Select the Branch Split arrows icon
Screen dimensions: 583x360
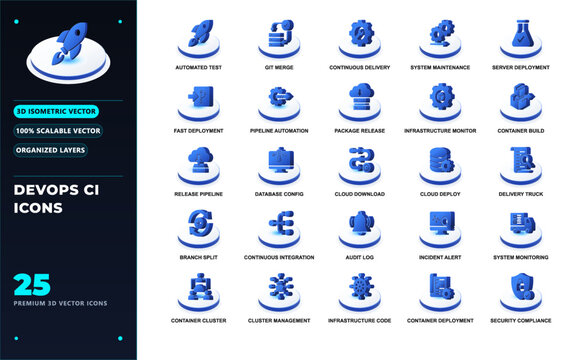pos(199,228)
